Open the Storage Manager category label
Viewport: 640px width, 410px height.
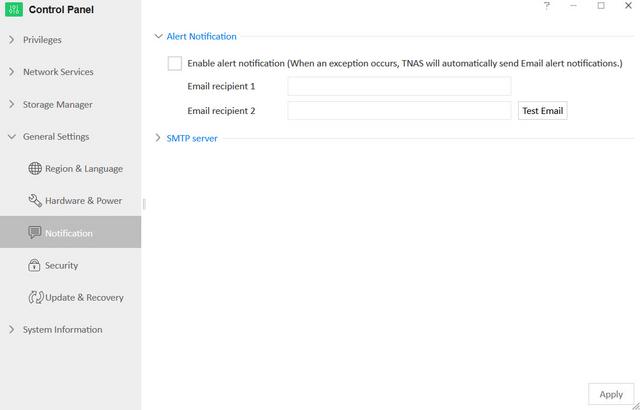pyautogui.click(x=58, y=104)
